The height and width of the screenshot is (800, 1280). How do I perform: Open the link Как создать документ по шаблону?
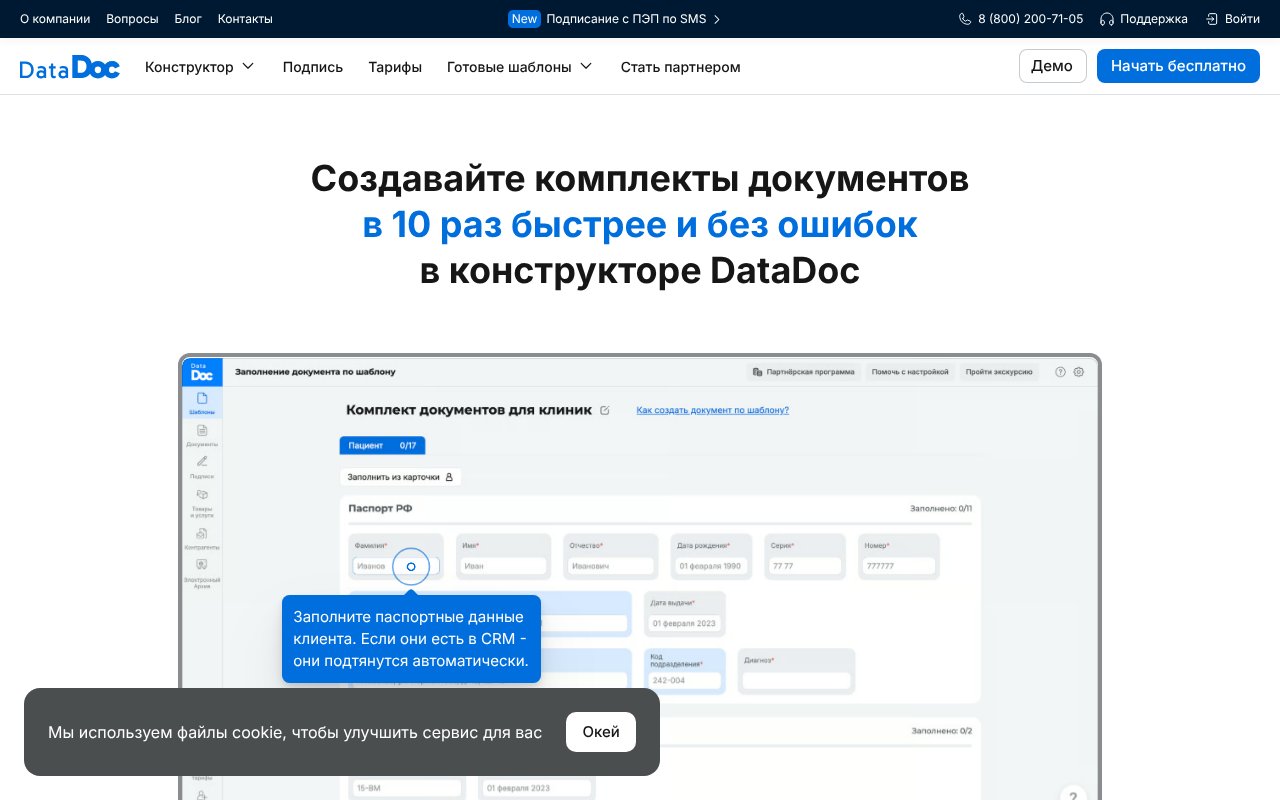[712, 410]
